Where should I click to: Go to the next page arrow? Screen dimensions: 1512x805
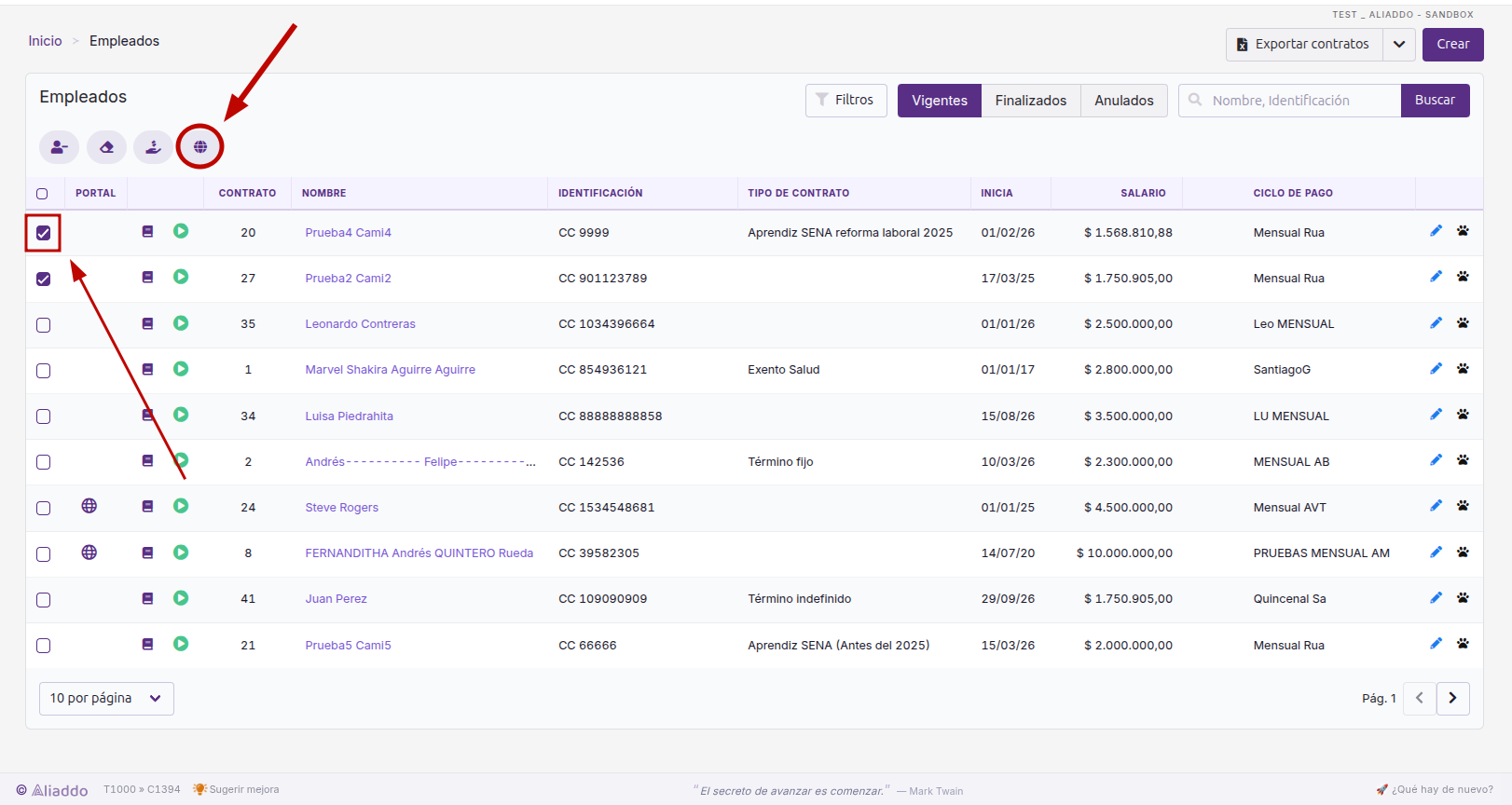pyautogui.click(x=1452, y=698)
